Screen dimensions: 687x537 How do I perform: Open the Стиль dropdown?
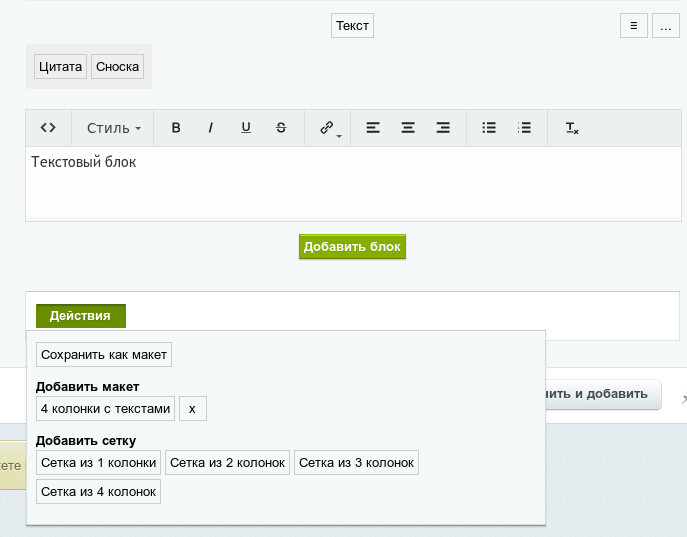(113, 128)
